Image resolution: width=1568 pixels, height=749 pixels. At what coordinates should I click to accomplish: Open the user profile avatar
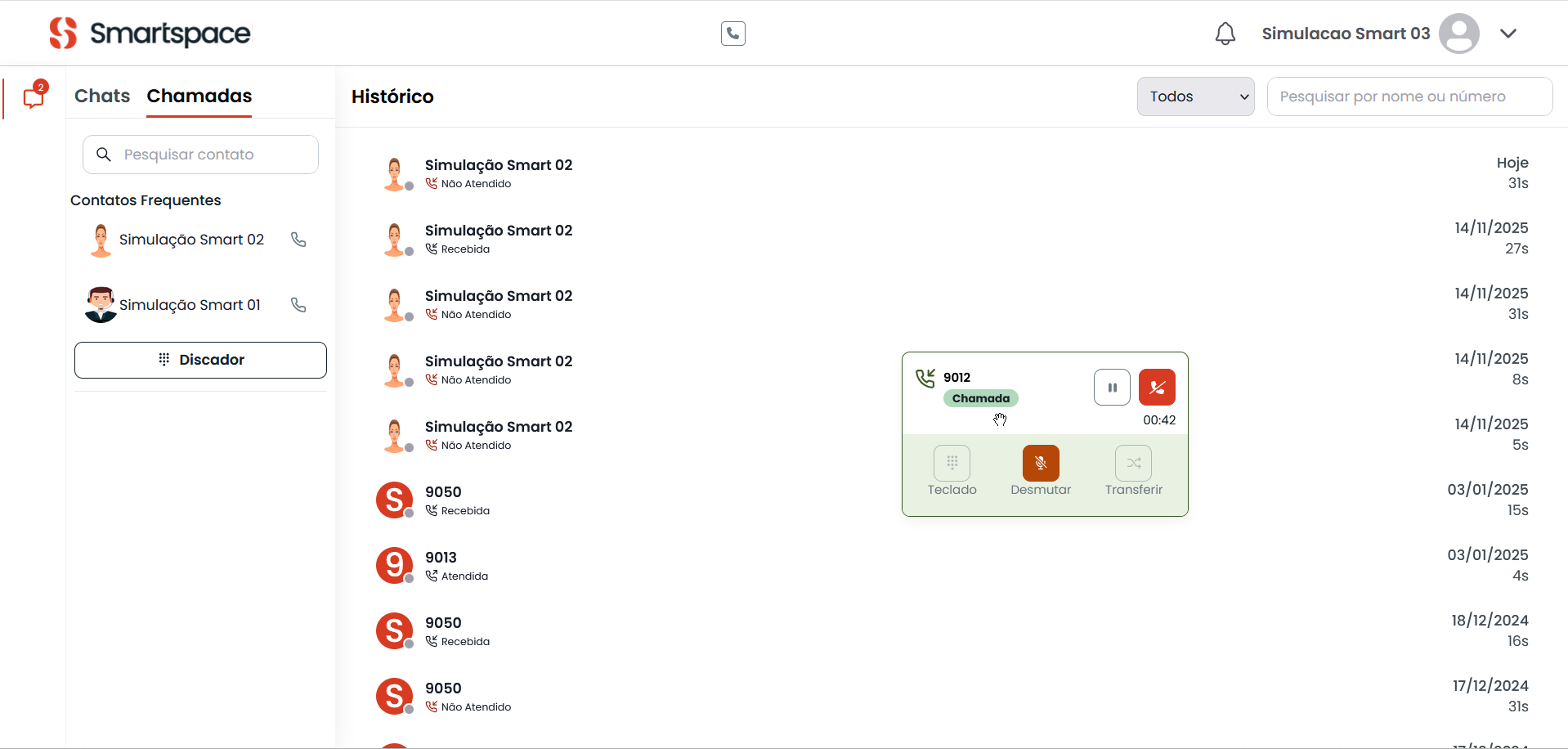(x=1458, y=34)
